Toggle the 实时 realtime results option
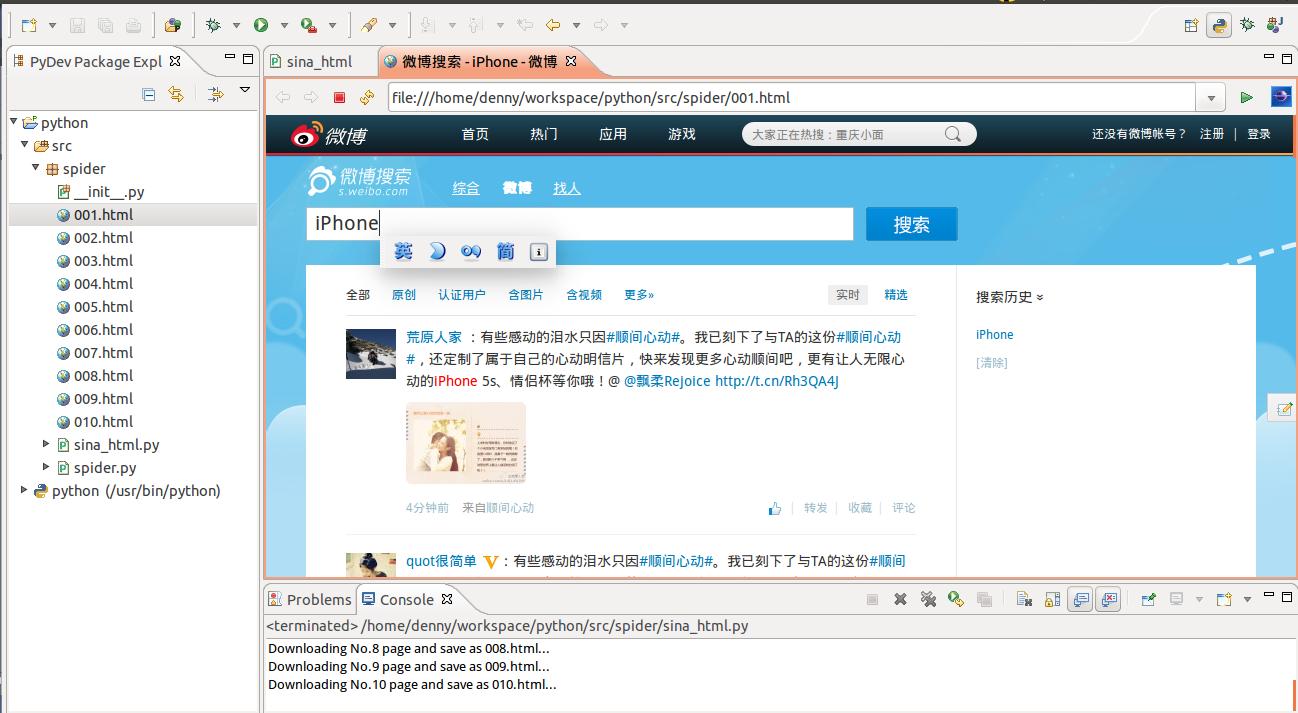 [848, 295]
